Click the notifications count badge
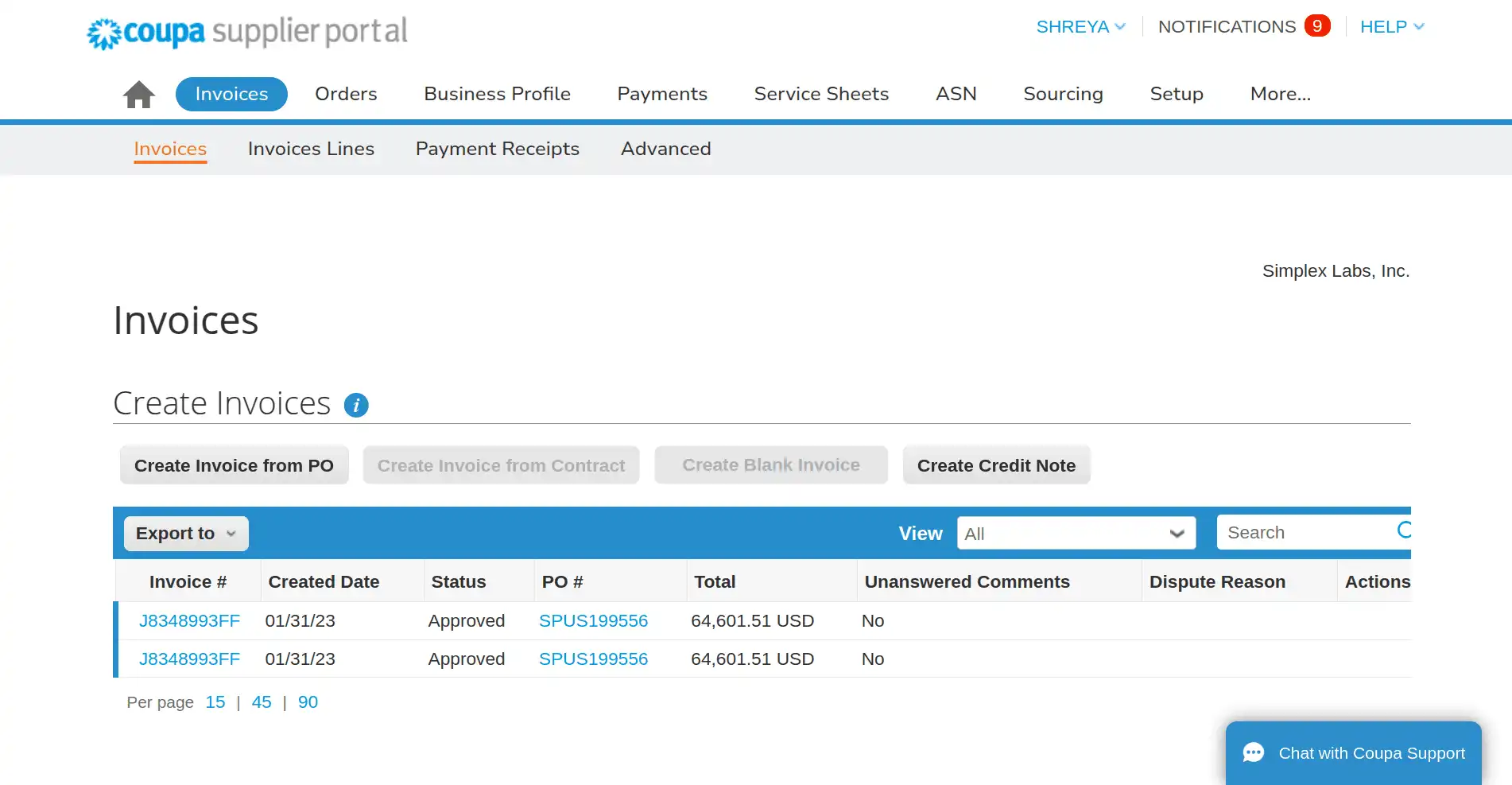This screenshot has width=1512, height=785. 1316,26
